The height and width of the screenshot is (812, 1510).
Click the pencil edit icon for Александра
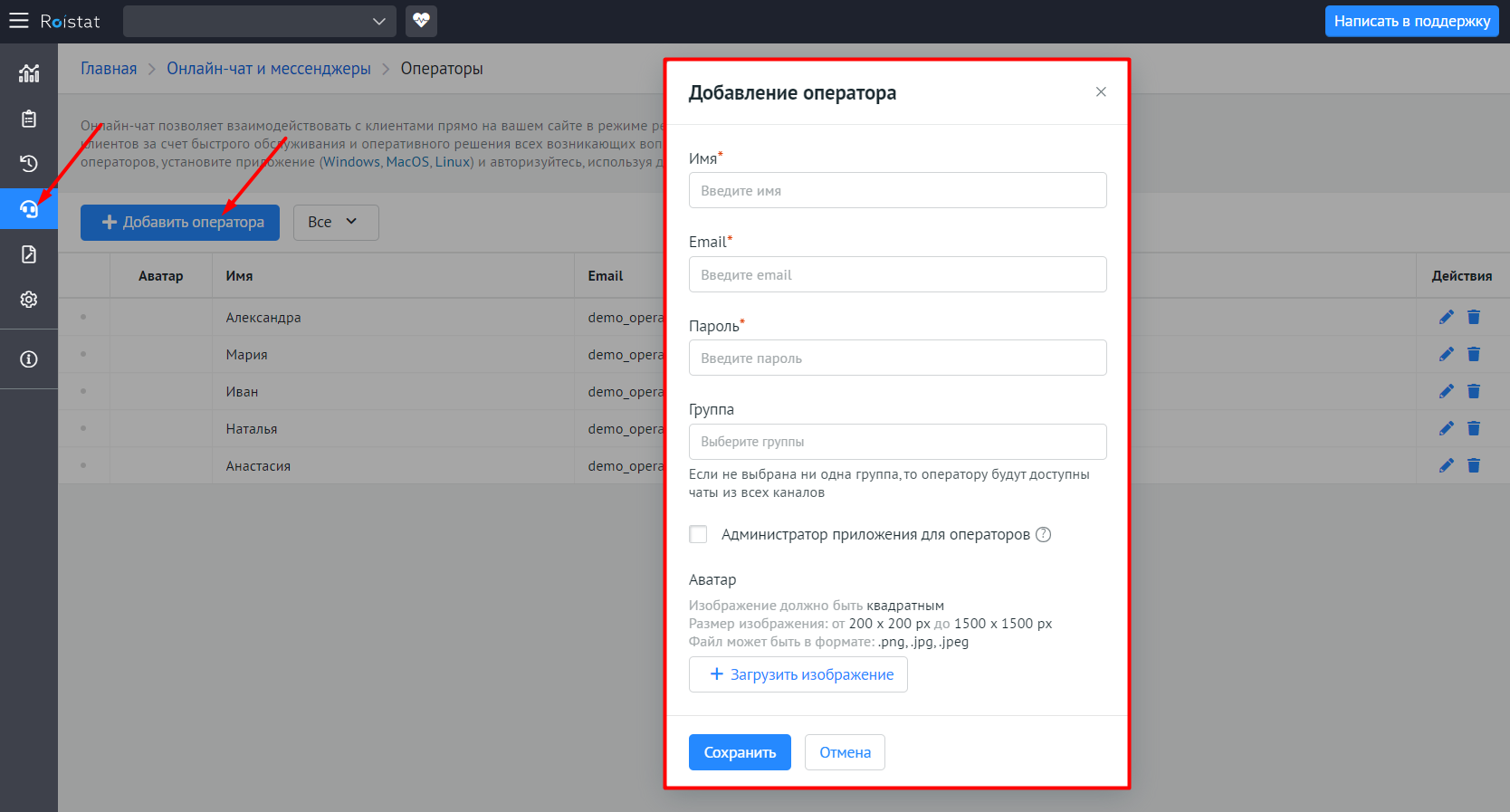tap(1446, 317)
